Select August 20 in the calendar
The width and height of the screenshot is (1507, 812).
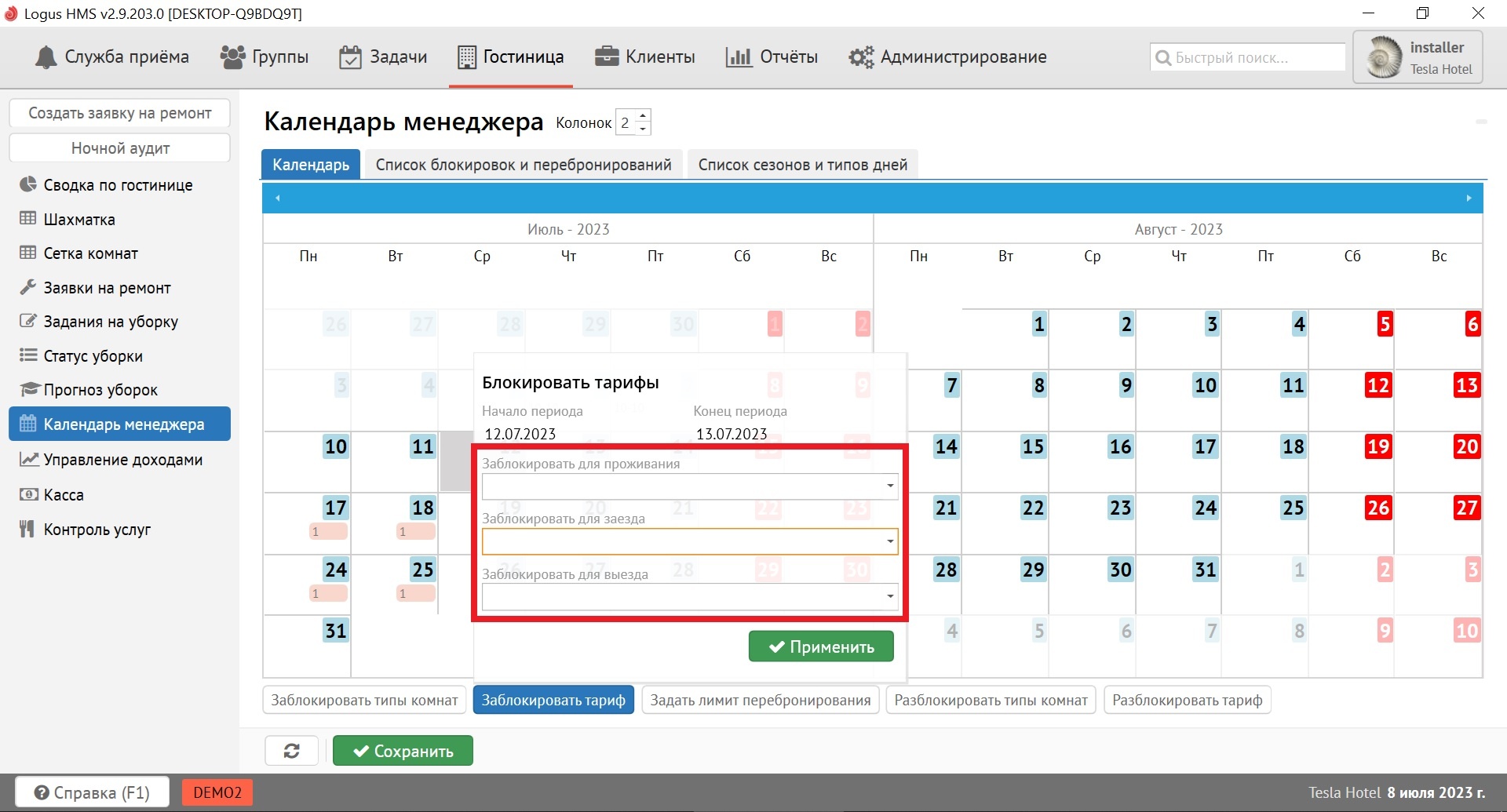click(x=1467, y=446)
